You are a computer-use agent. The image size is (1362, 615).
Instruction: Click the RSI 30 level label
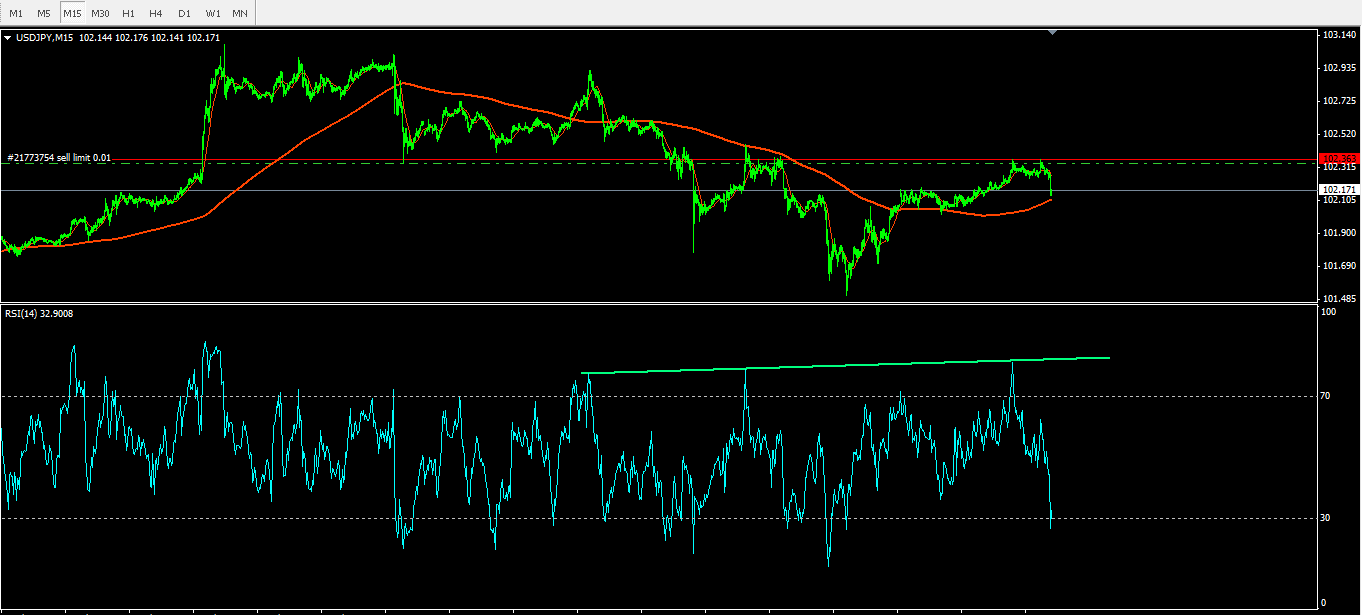(x=1327, y=518)
